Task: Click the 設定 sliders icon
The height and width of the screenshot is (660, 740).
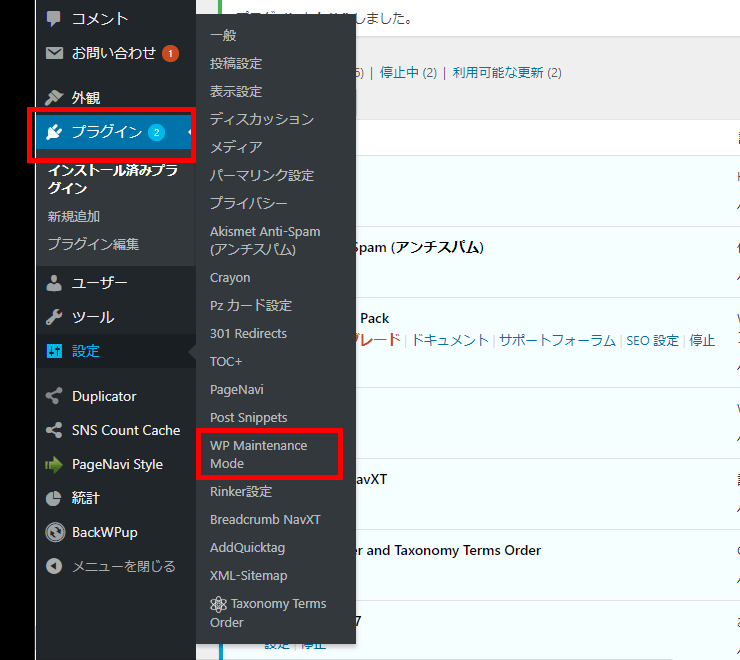Action: tap(54, 351)
